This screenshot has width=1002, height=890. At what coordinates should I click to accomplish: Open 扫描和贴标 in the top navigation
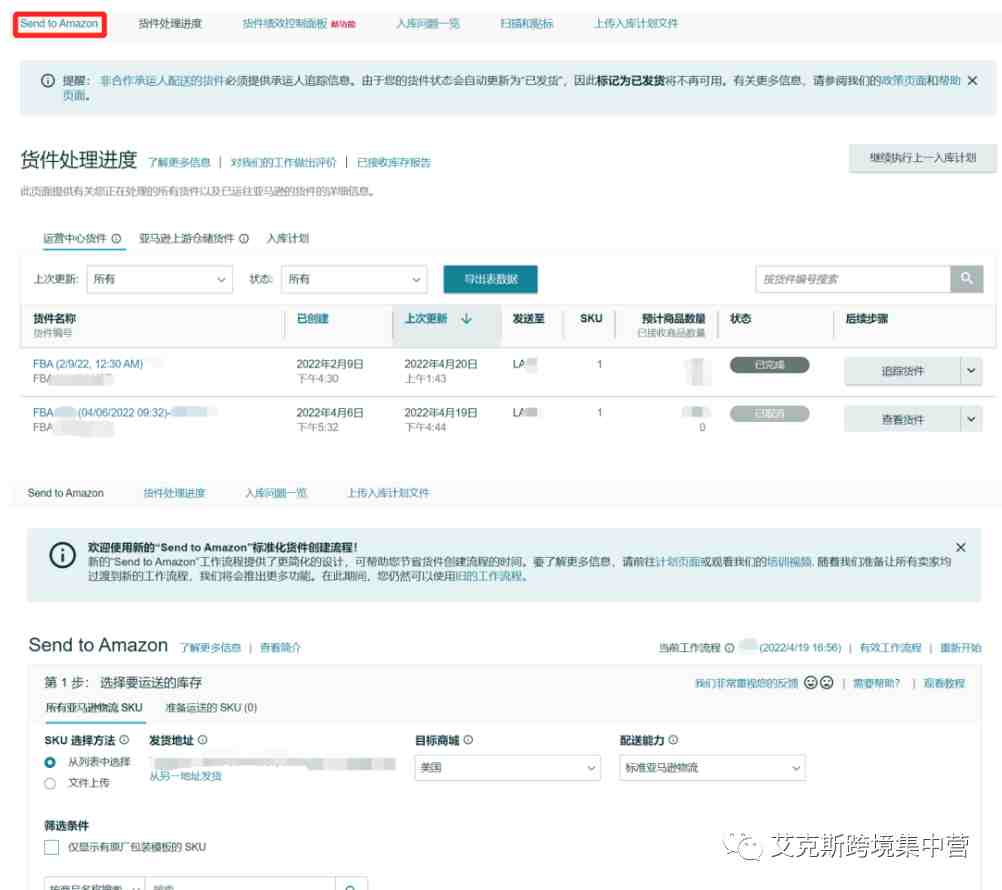click(527, 24)
